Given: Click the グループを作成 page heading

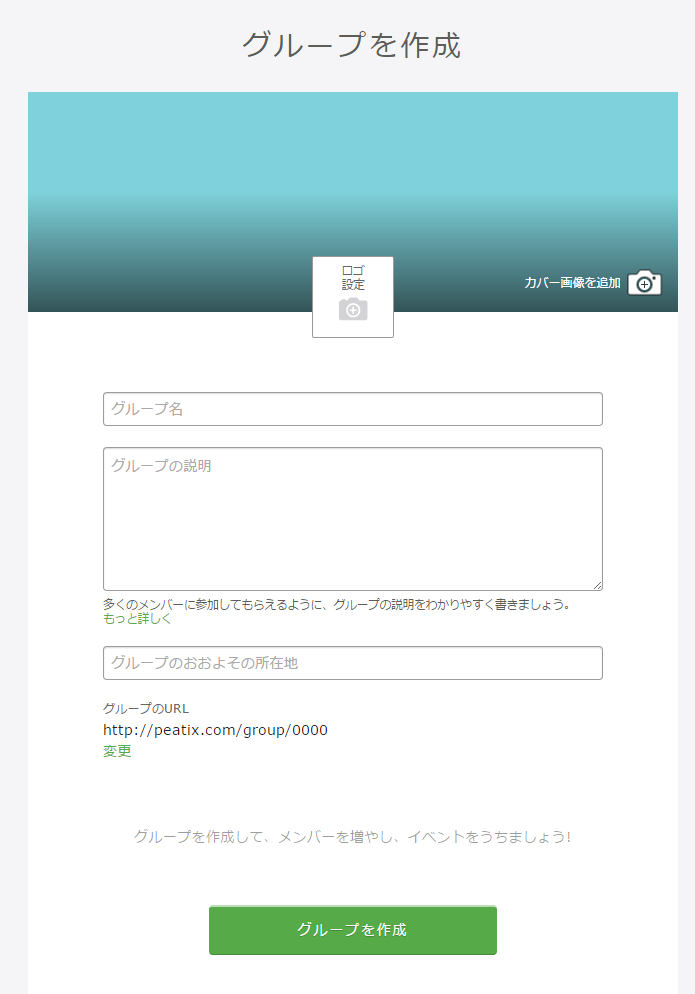Looking at the screenshot, I should click(351, 45).
